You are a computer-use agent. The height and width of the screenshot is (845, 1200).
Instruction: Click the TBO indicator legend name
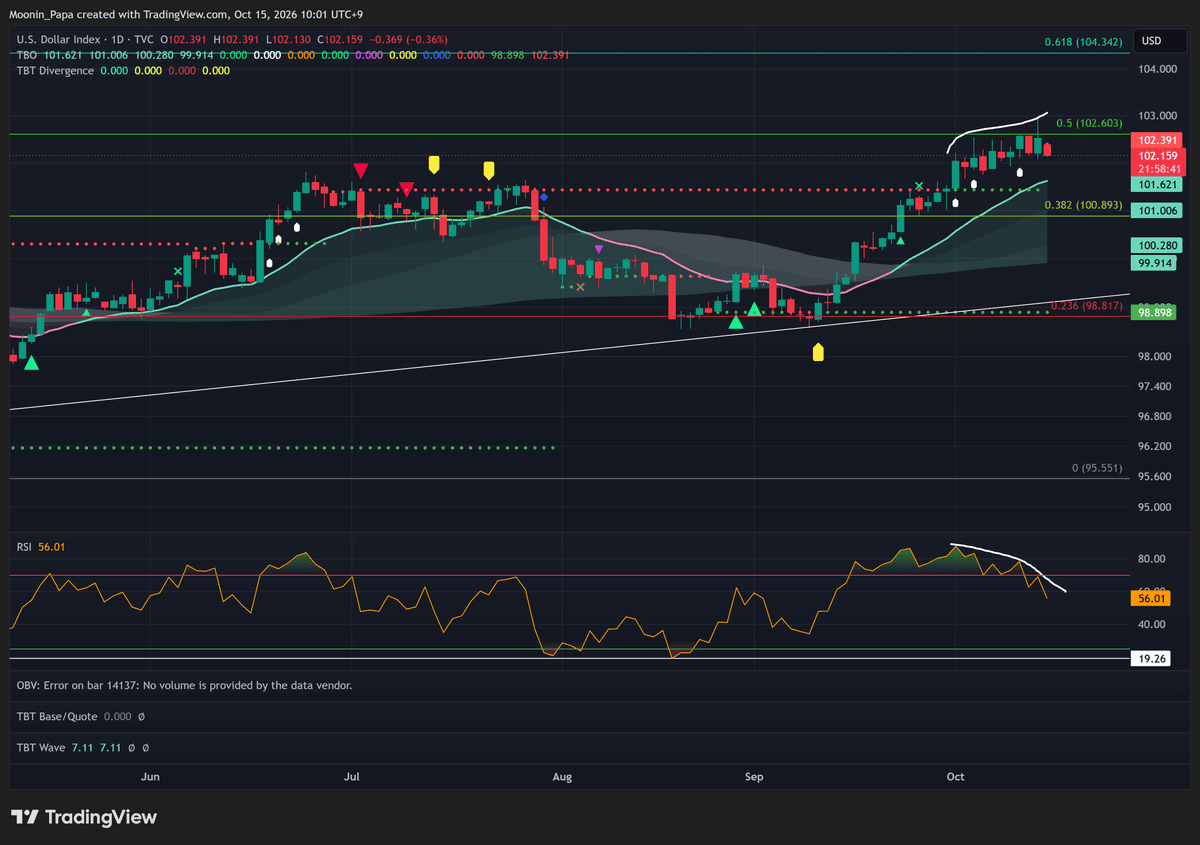click(27, 55)
